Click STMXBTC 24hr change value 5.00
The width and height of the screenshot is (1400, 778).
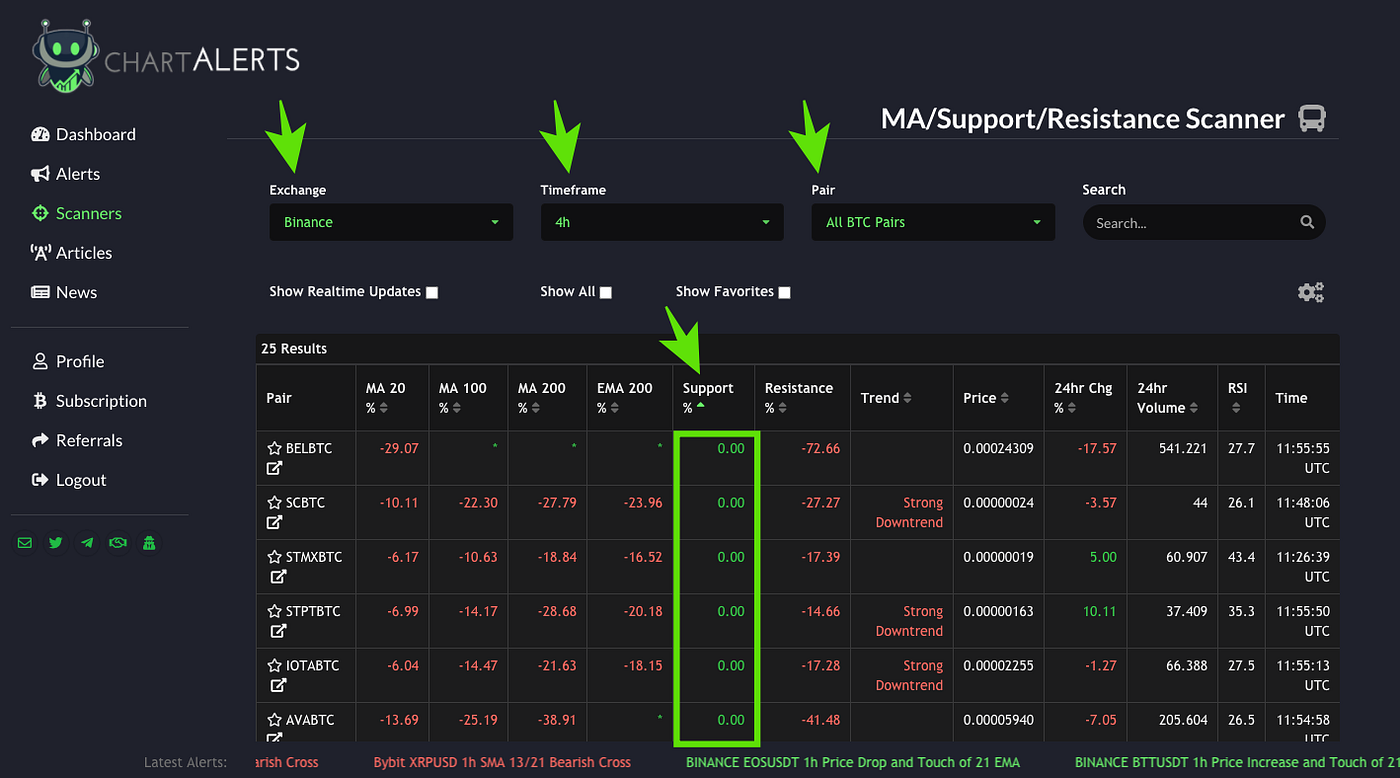click(1103, 557)
